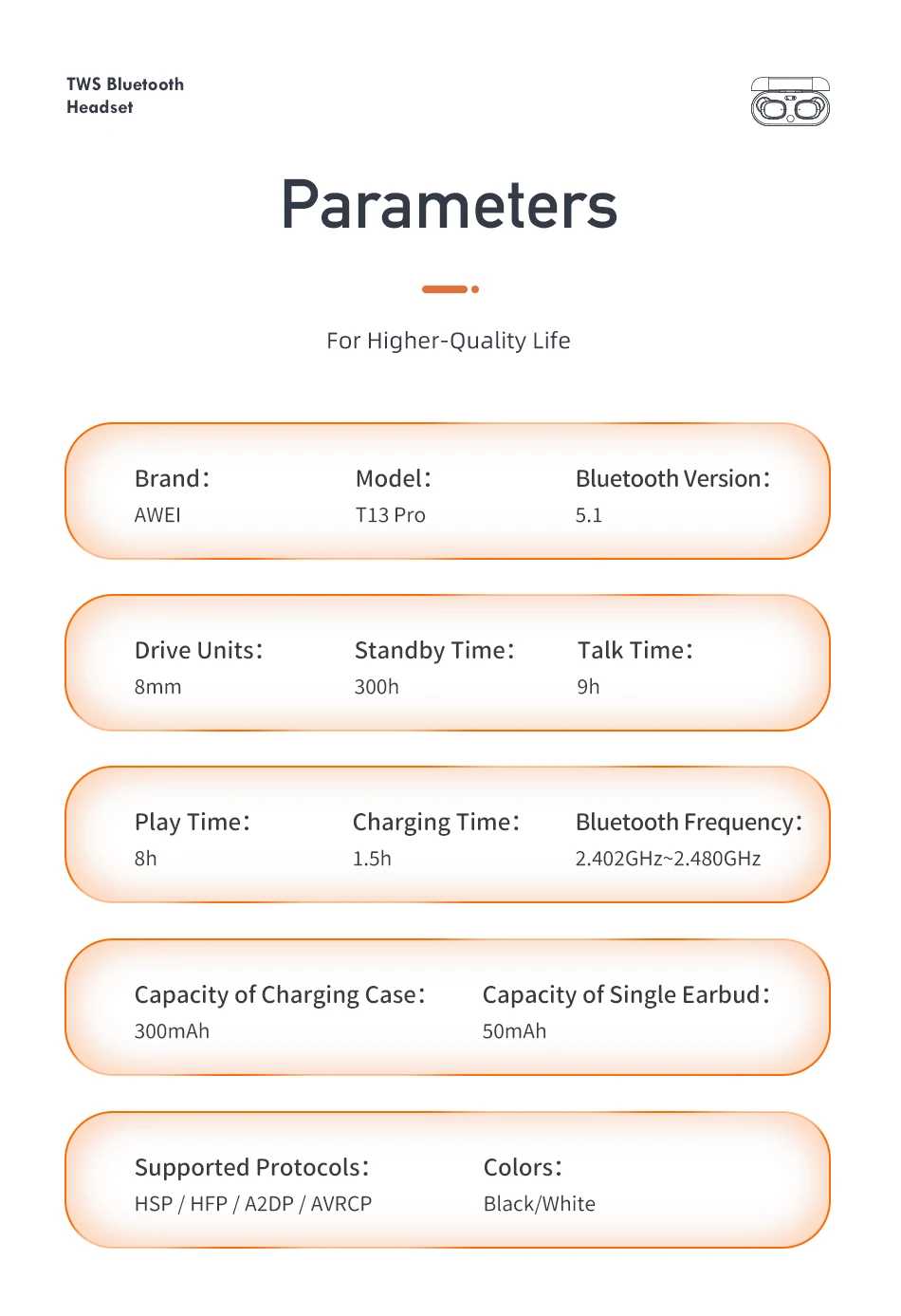Viewport: 901px width, 1316px height.
Task: Click the Bluetooth Frequency label
Action: (689, 823)
